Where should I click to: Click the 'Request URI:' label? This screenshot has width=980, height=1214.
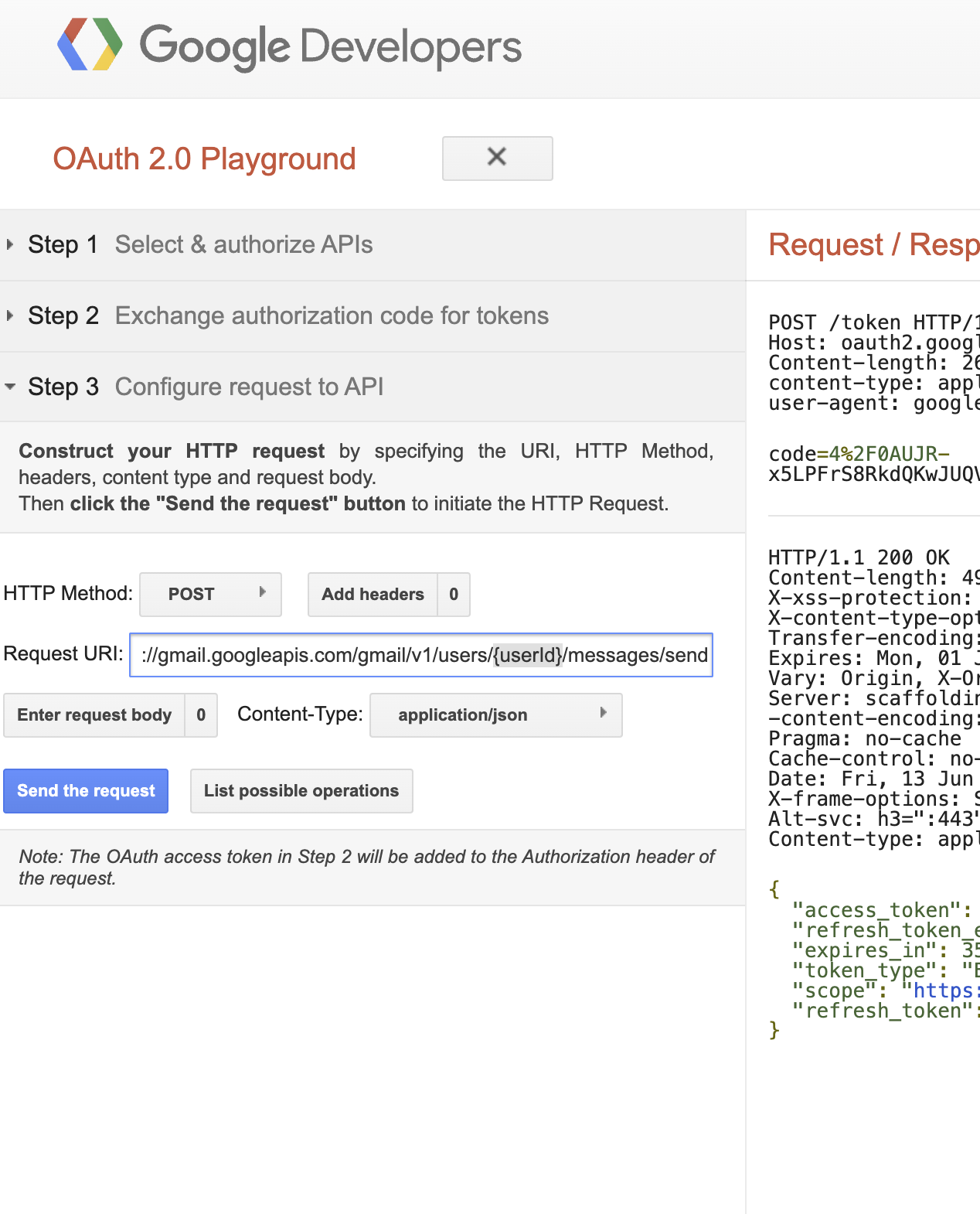(63, 653)
